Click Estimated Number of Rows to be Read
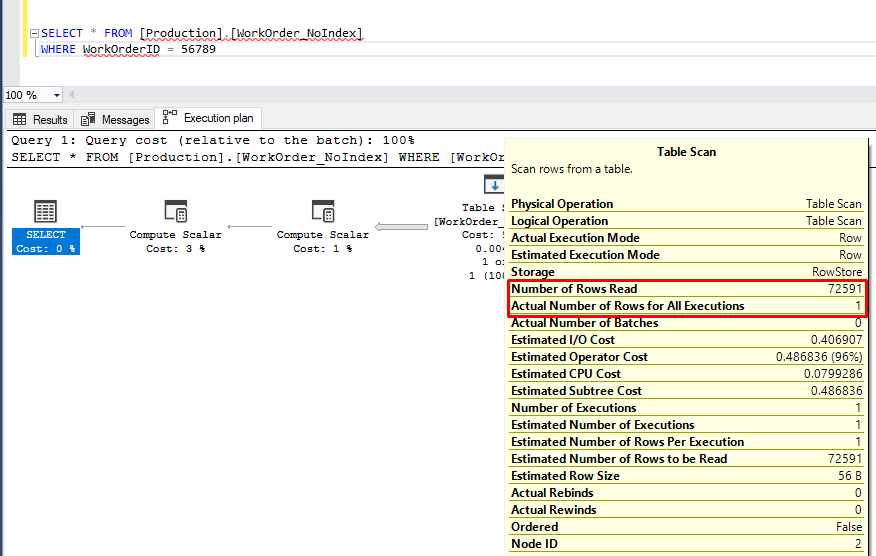This screenshot has height=556, width=876. [686, 459]
